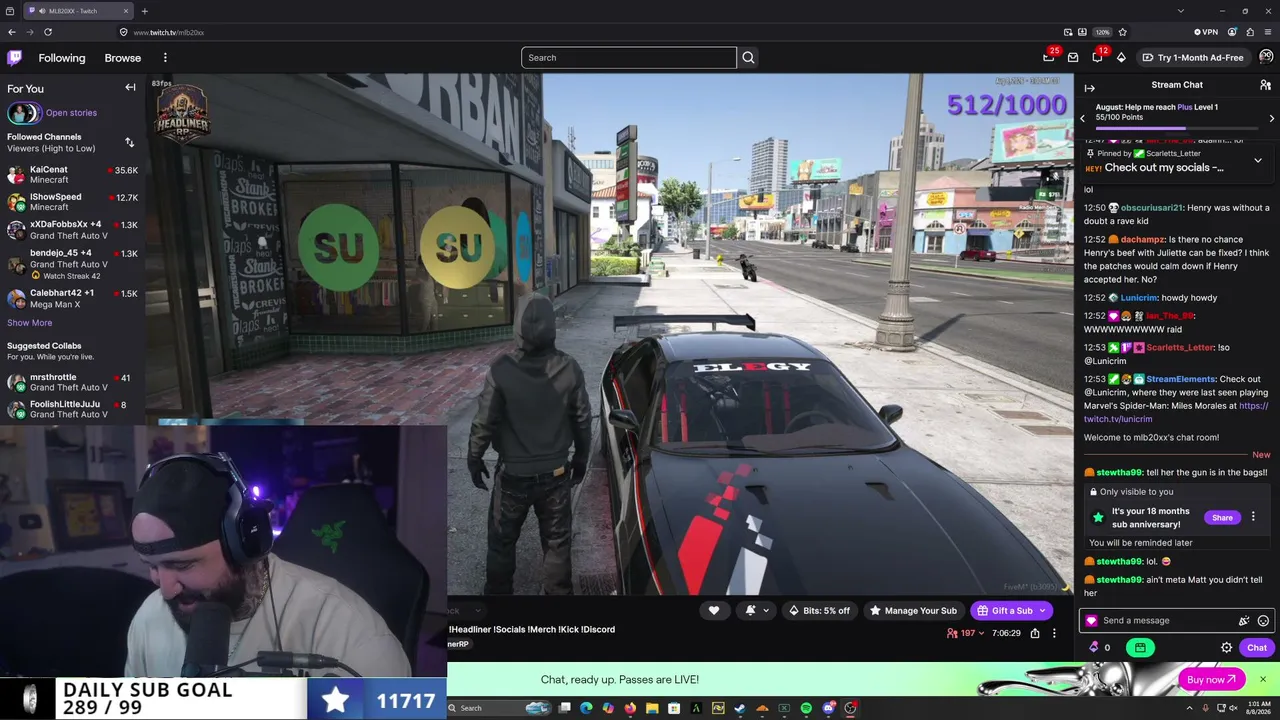Share the stream via share icon

click(1035, 633)
